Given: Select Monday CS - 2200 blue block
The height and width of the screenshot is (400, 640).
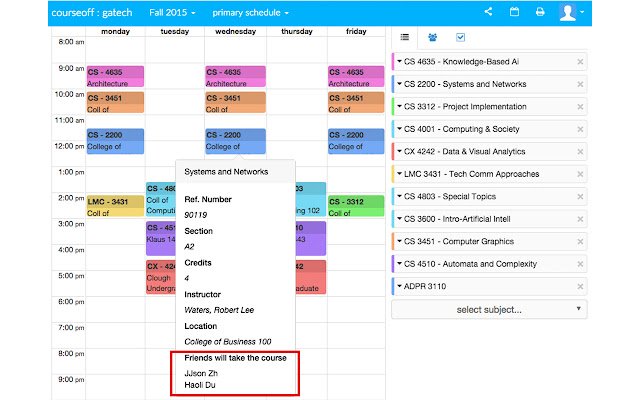Looking at the screenshot, I should coord(115,141).
